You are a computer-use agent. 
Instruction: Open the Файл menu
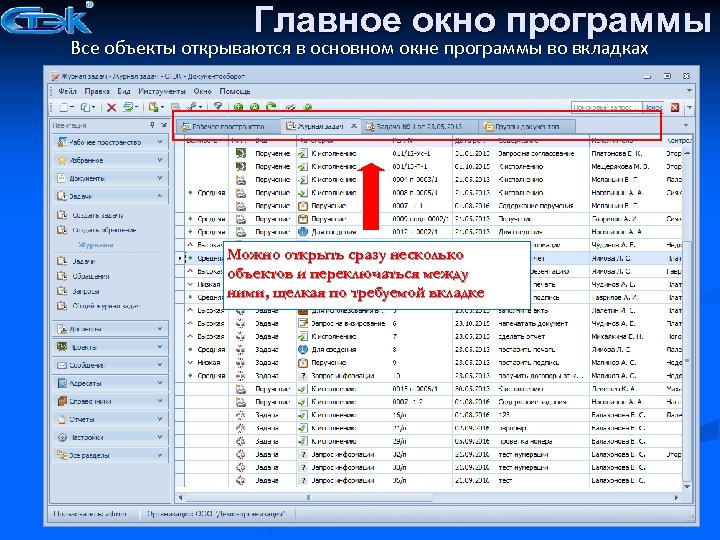[68, 91]
